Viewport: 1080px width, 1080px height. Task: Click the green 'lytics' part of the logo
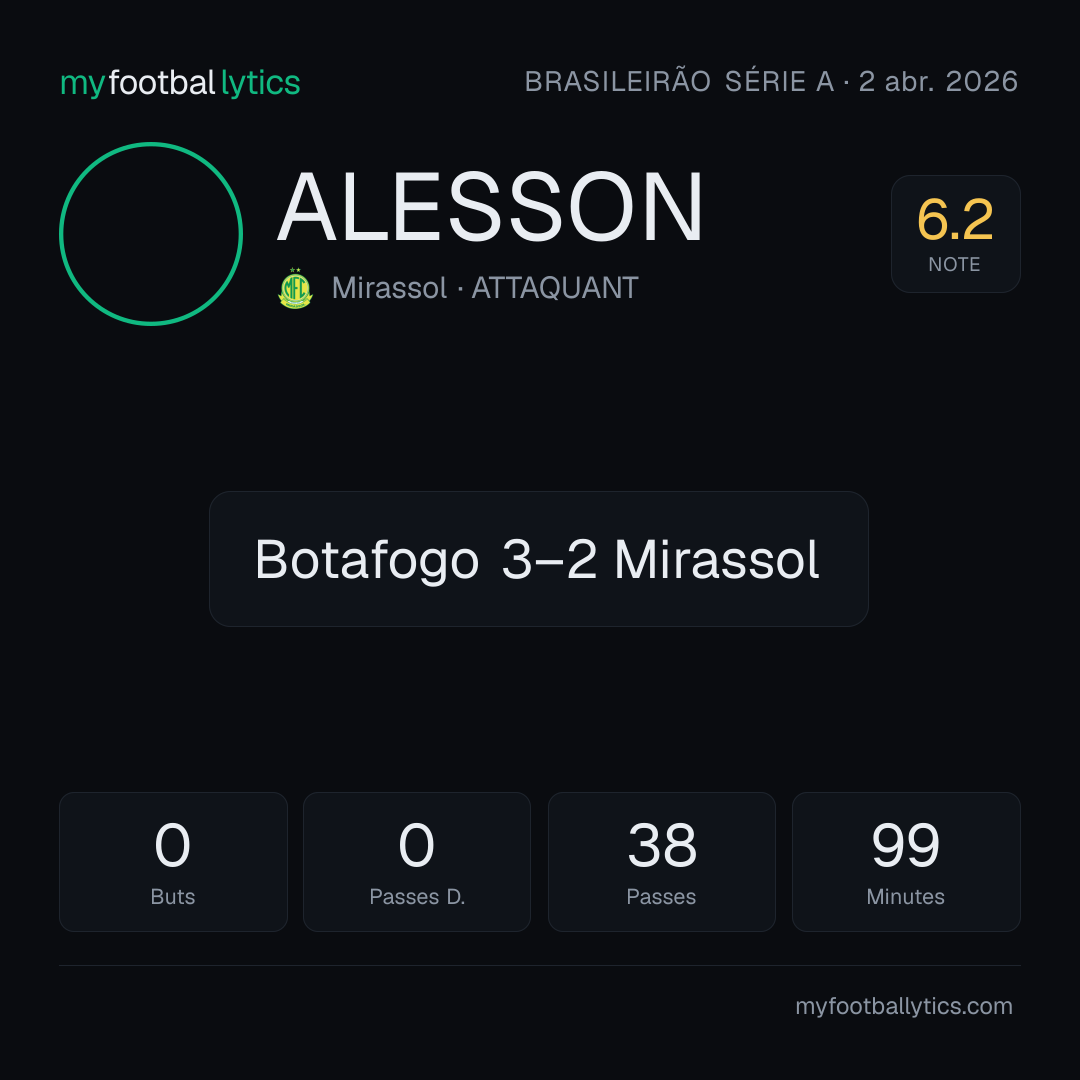pos(260,84)
